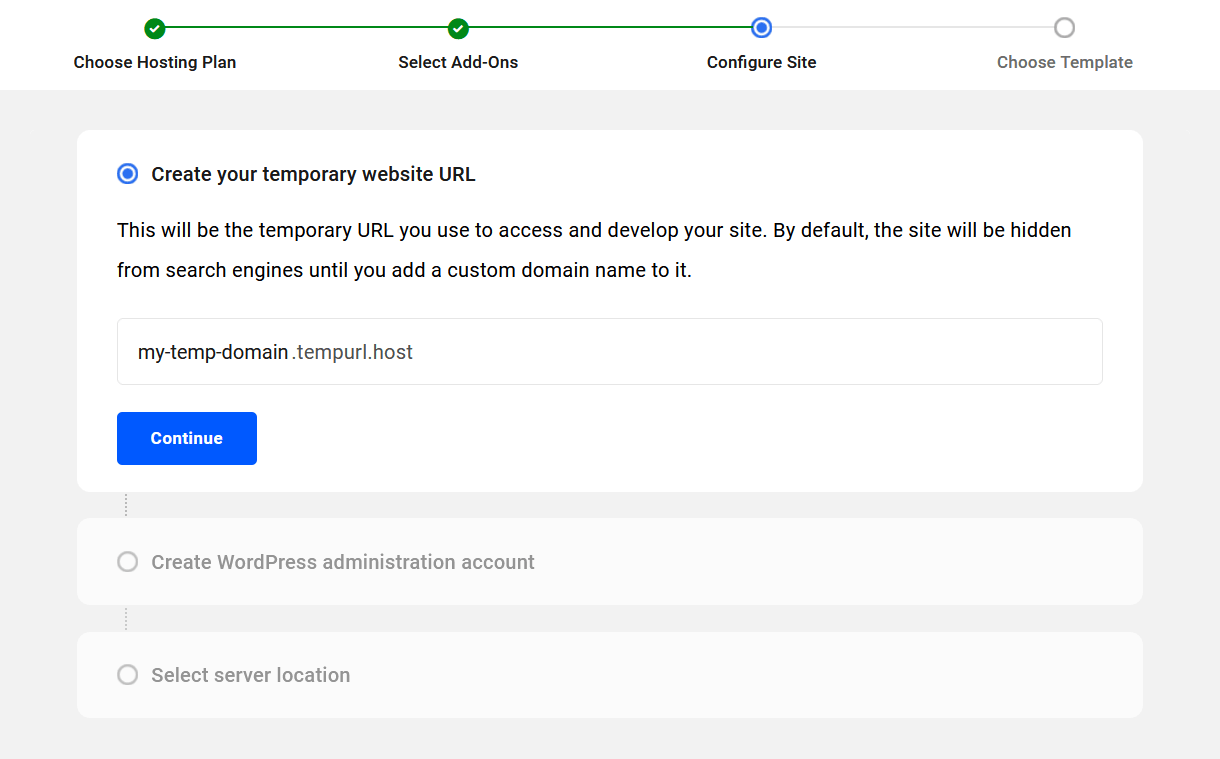Expand Create WordPress administration account section
The width and height of the screenshot is (1220, 759).
click(x=610, y=562)
